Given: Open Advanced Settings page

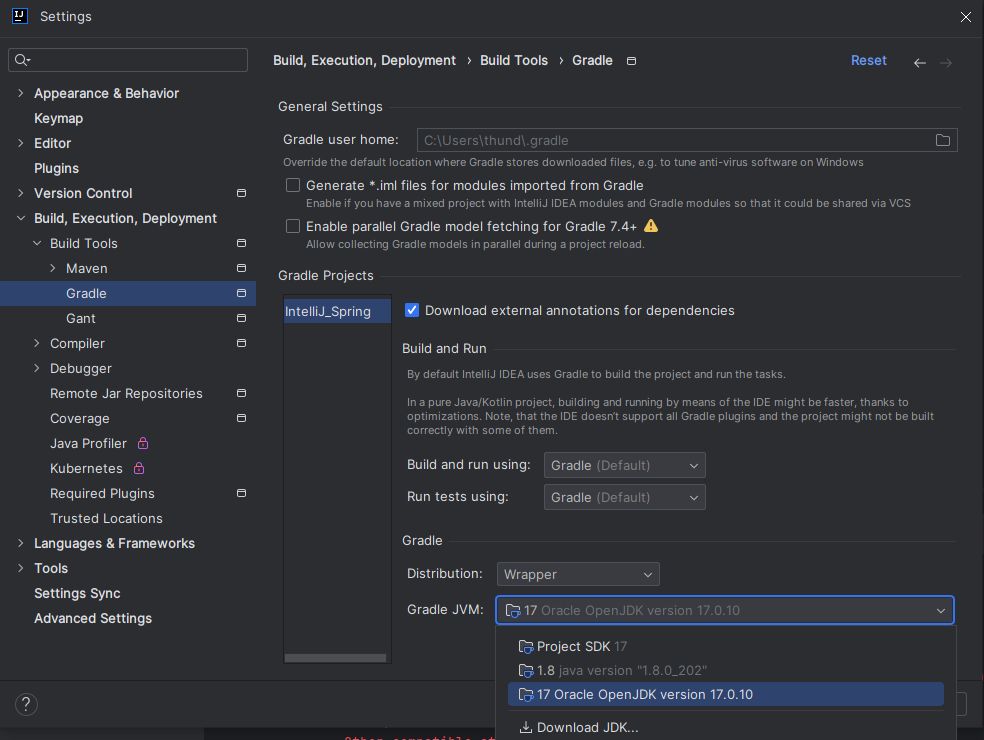Looking at the screenshot, I should 93,618.
